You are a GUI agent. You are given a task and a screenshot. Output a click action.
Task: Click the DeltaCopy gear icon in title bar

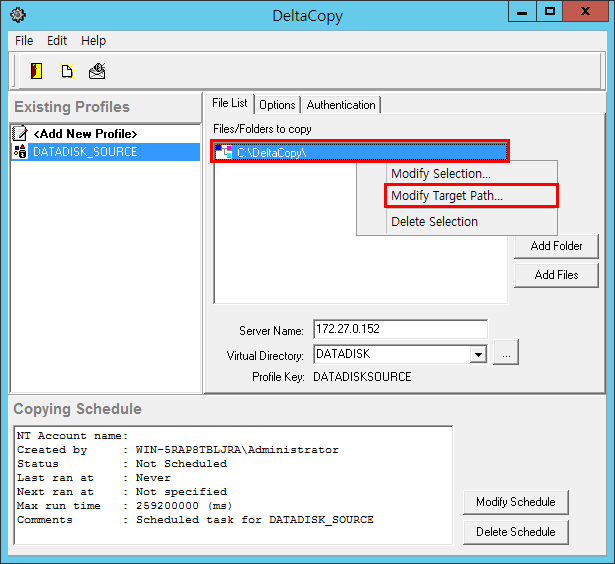tap(18, 15)
